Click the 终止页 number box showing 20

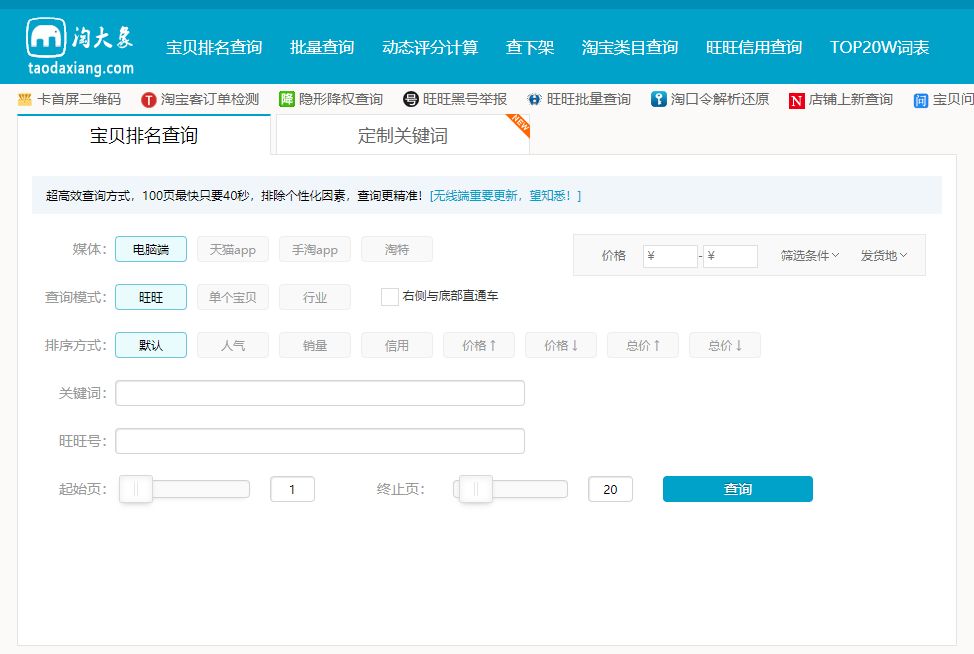(611, 489)
